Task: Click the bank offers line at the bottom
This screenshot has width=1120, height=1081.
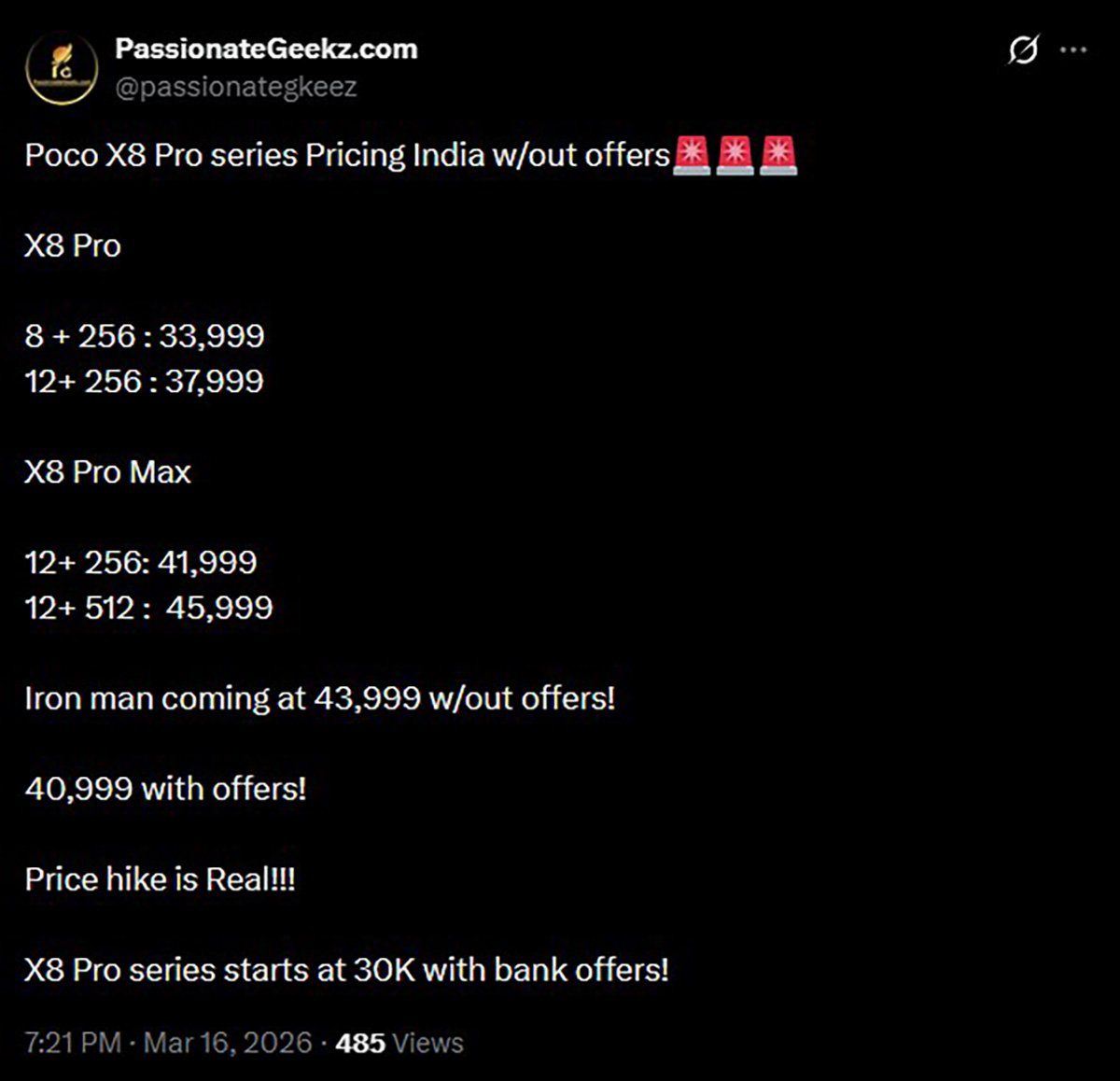Action: [347, 969]
